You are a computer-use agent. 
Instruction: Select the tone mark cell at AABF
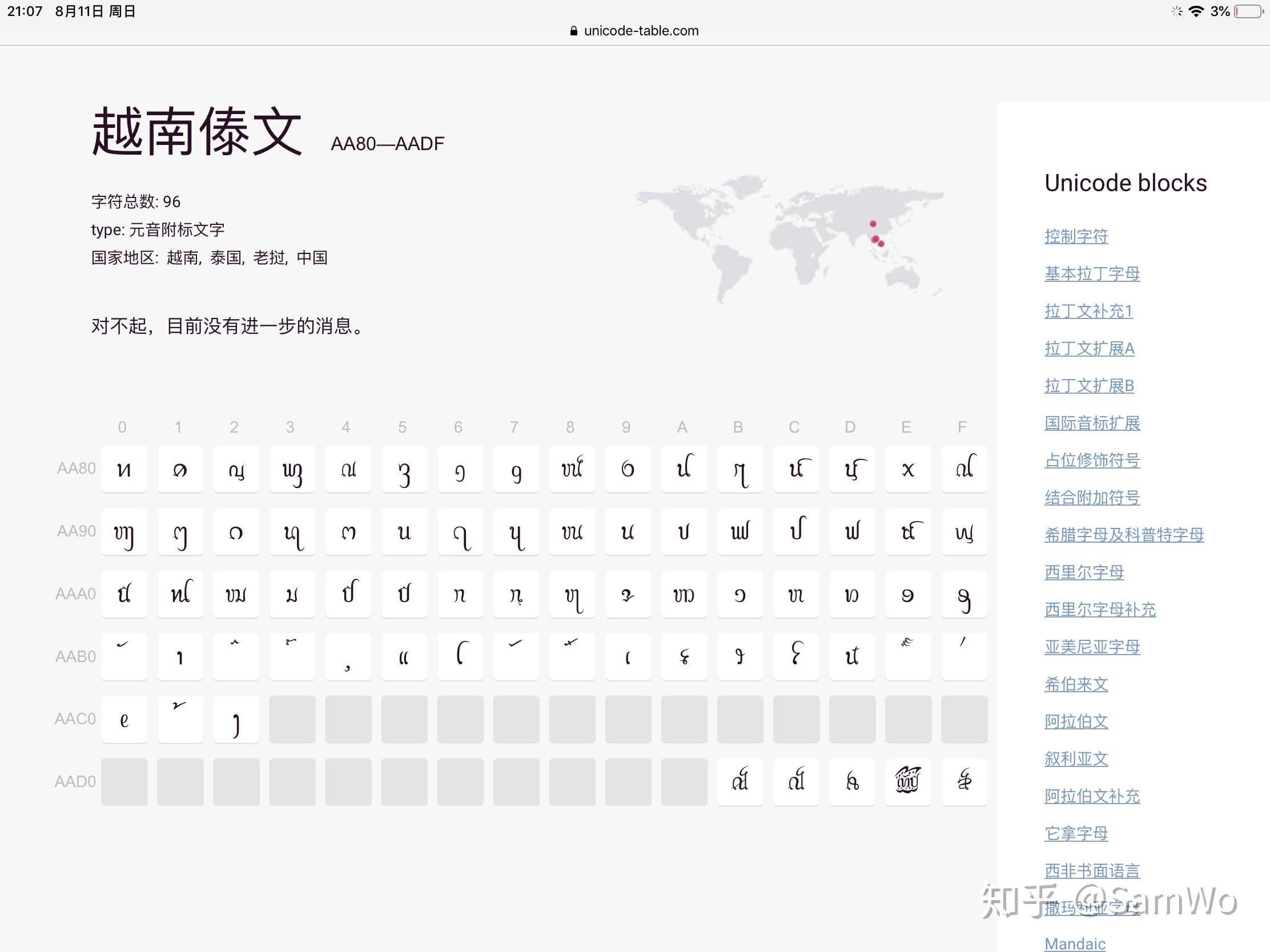tap(964, 656)
